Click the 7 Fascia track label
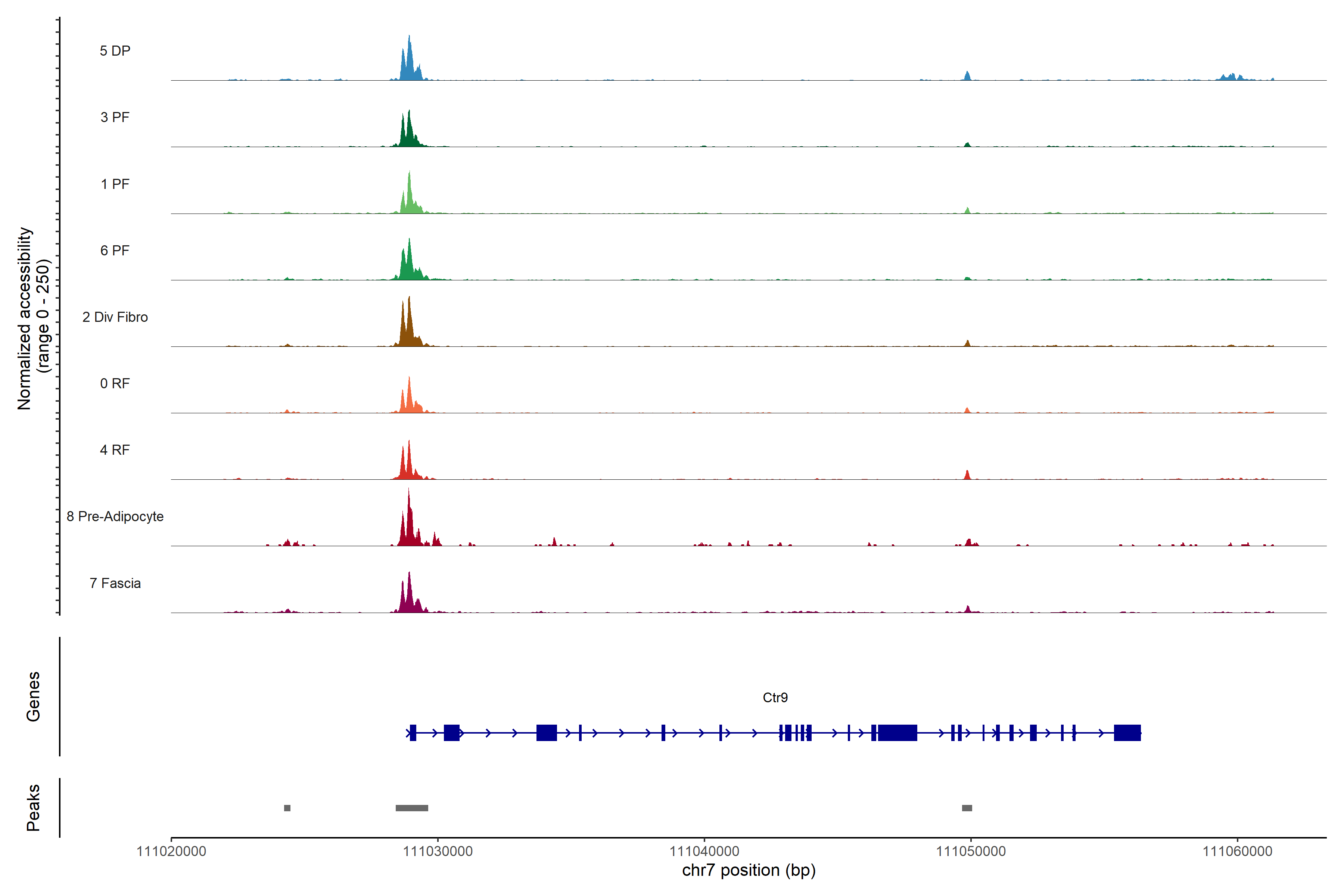The image size is (1344, 896). (115, 584)
